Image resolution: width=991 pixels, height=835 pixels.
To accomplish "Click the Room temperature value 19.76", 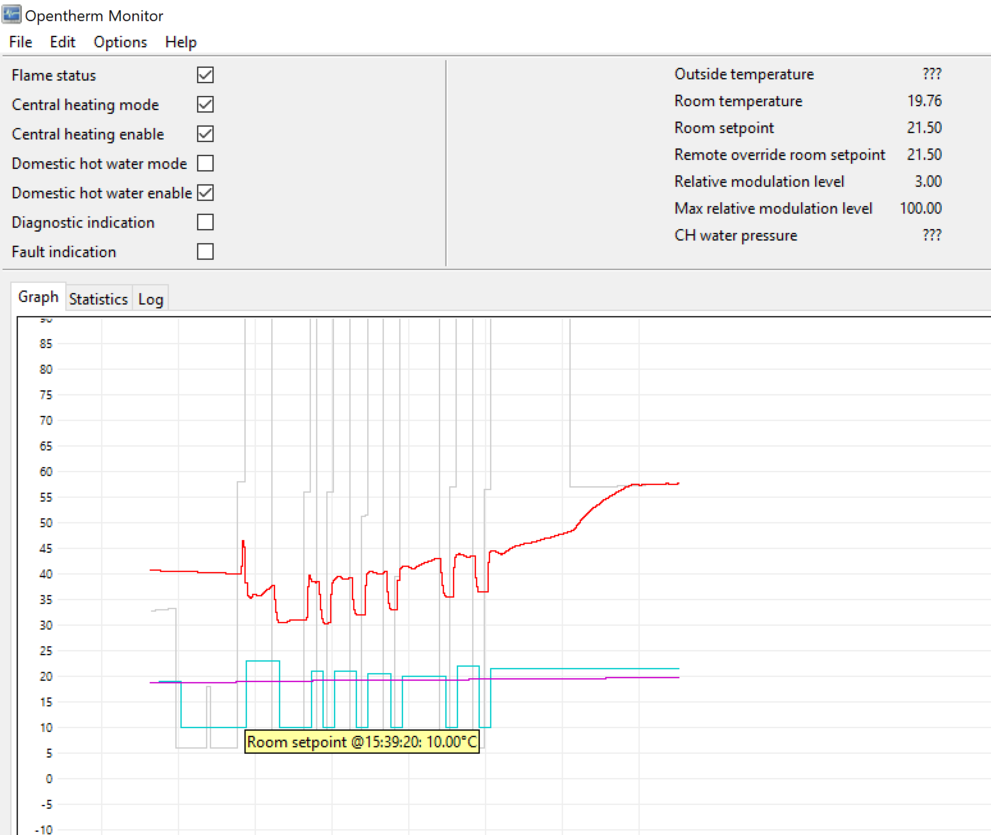I will (x=925, y=101).
